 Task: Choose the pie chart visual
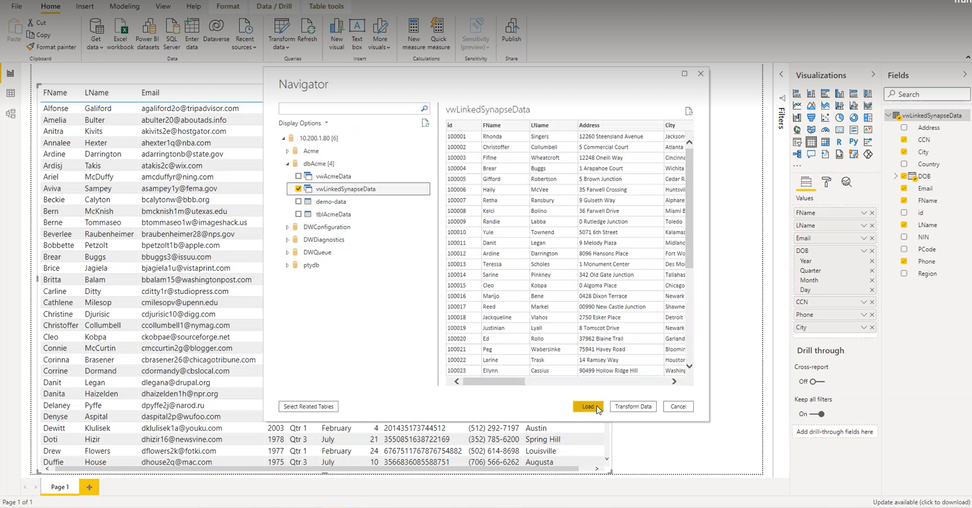pos(839,118)
